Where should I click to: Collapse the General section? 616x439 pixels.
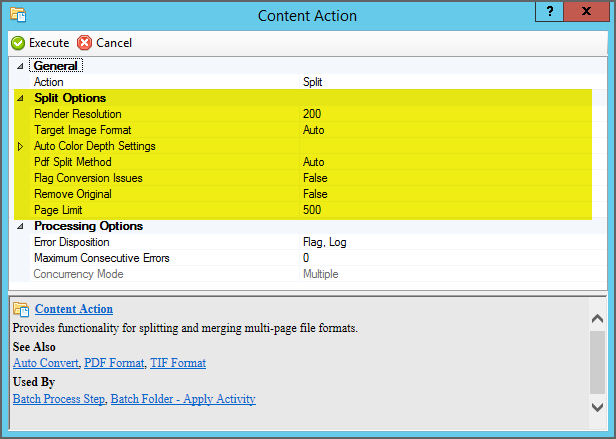click(20, 66)
